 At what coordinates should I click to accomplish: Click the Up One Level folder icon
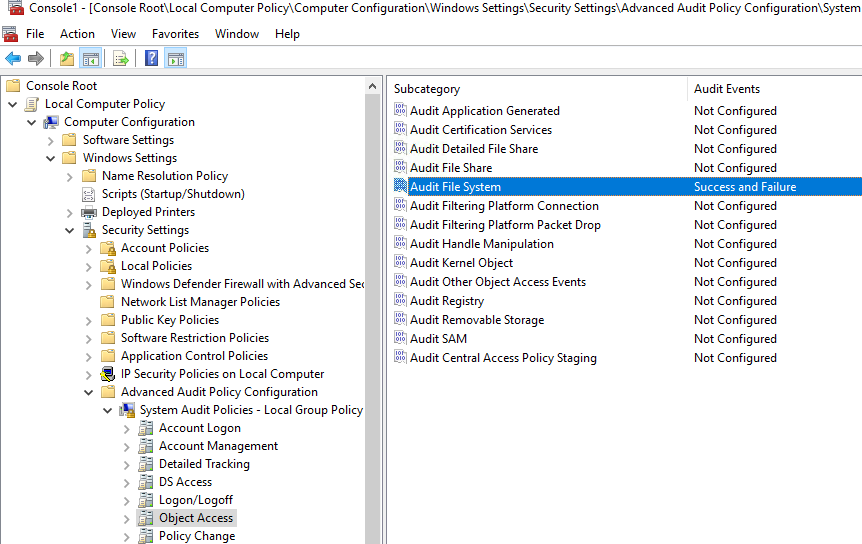click(66, 58)
